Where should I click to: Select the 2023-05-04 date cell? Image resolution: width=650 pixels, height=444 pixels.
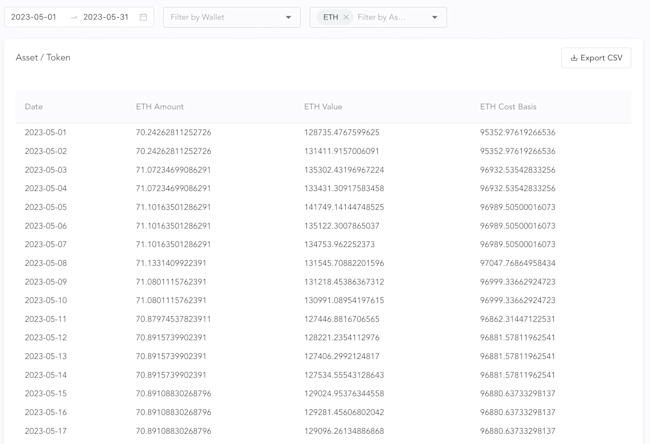46,188
